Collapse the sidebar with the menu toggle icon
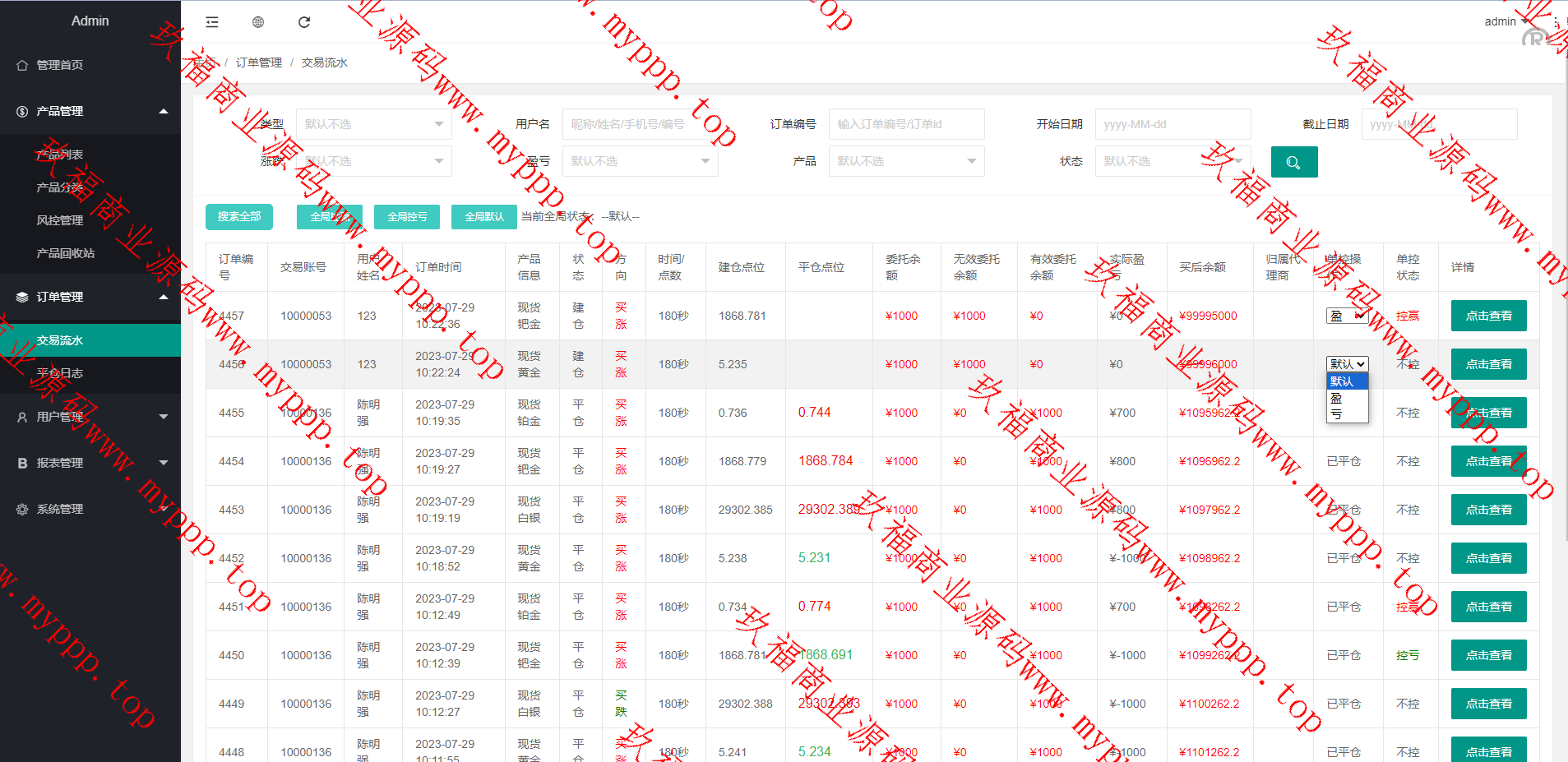 (212, 22)
